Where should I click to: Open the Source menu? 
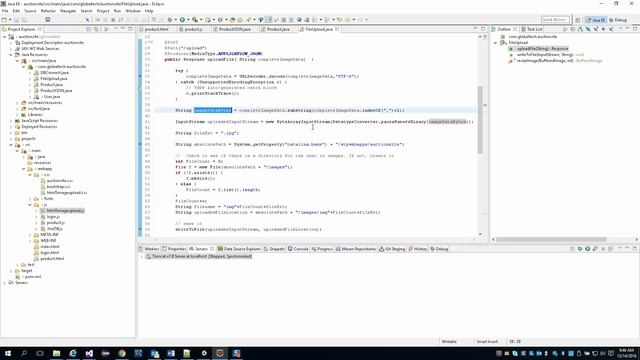tap(30, 11)
